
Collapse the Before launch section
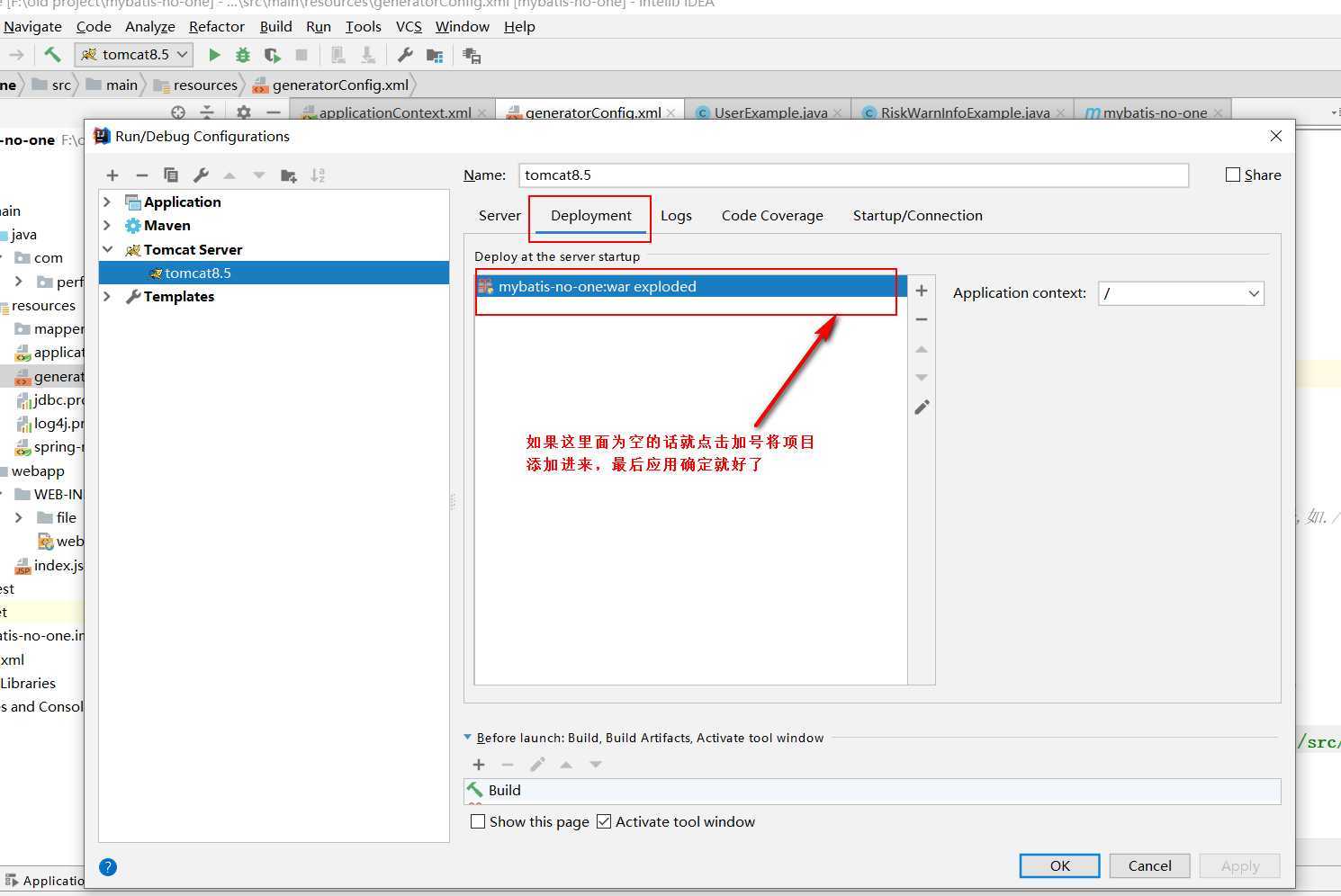click(467, 738)
